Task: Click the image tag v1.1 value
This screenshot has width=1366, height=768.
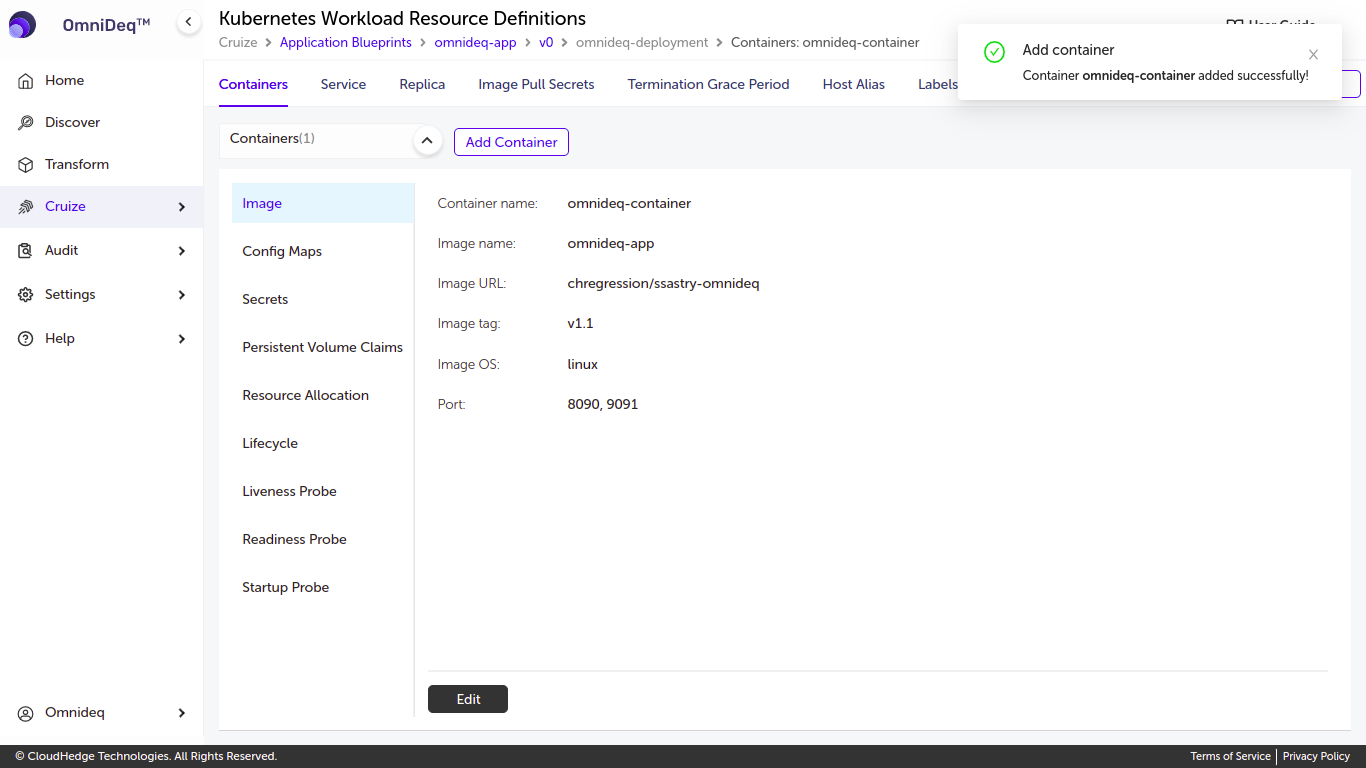Action: [x=580, y=323]
